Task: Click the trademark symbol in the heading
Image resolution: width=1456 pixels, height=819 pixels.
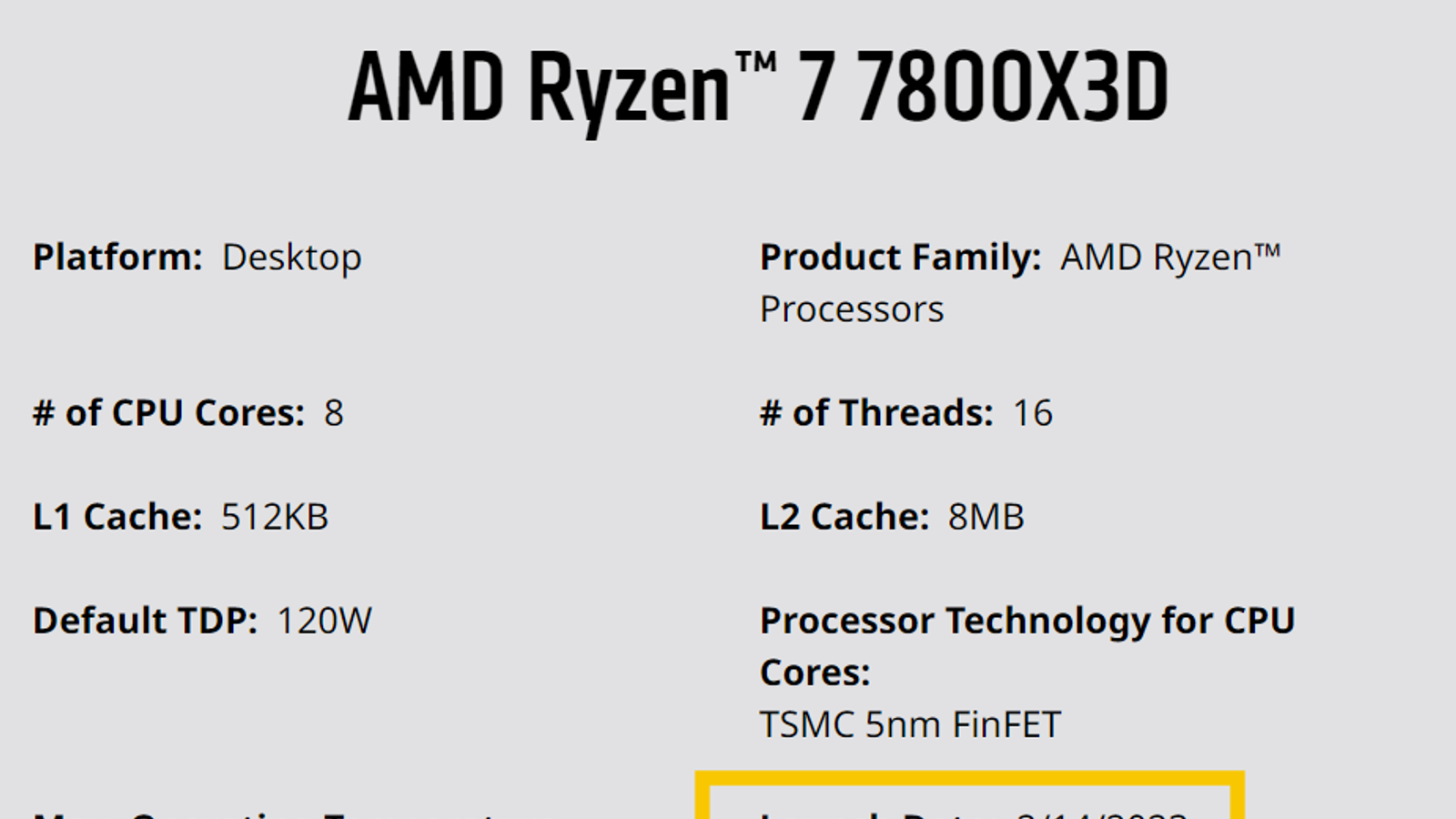Action: 755,64
